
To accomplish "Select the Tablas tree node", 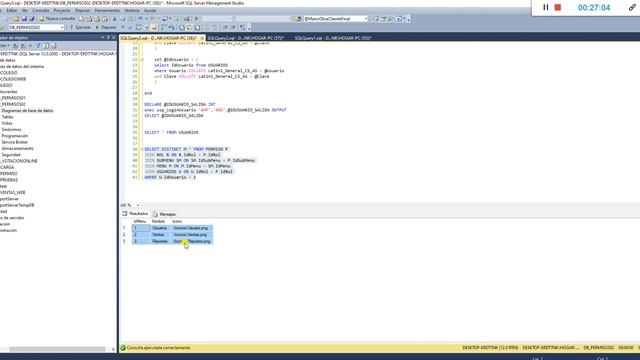I will pos(7,117).
